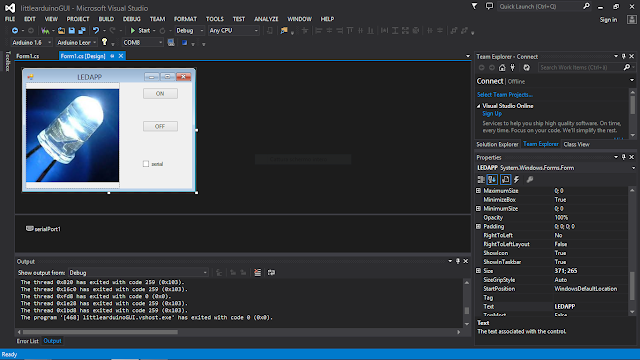Click the Save All toolbar icon
Screen dimensions: 640x360
82,31
